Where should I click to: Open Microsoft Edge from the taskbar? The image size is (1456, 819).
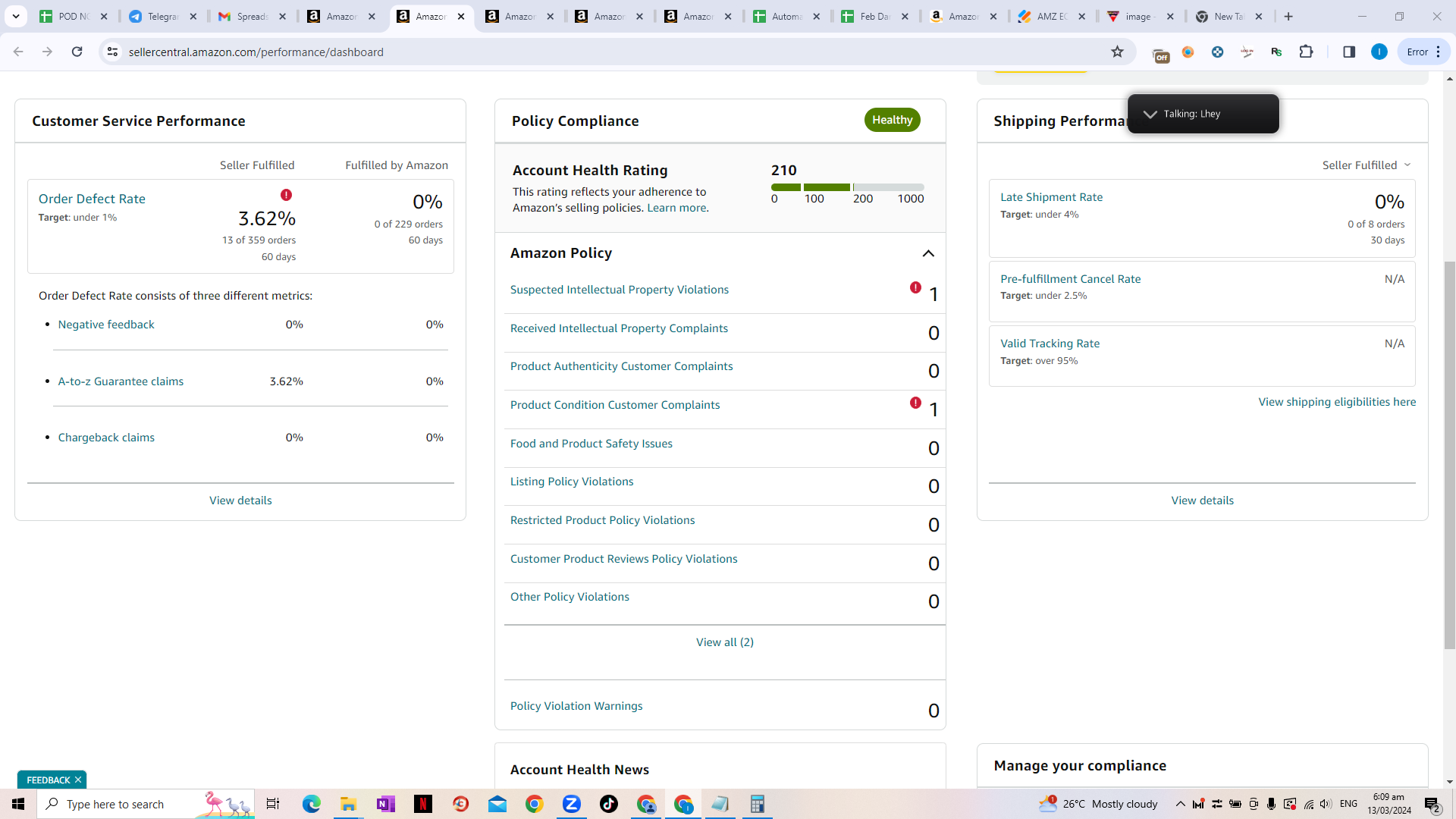(312, 804)
